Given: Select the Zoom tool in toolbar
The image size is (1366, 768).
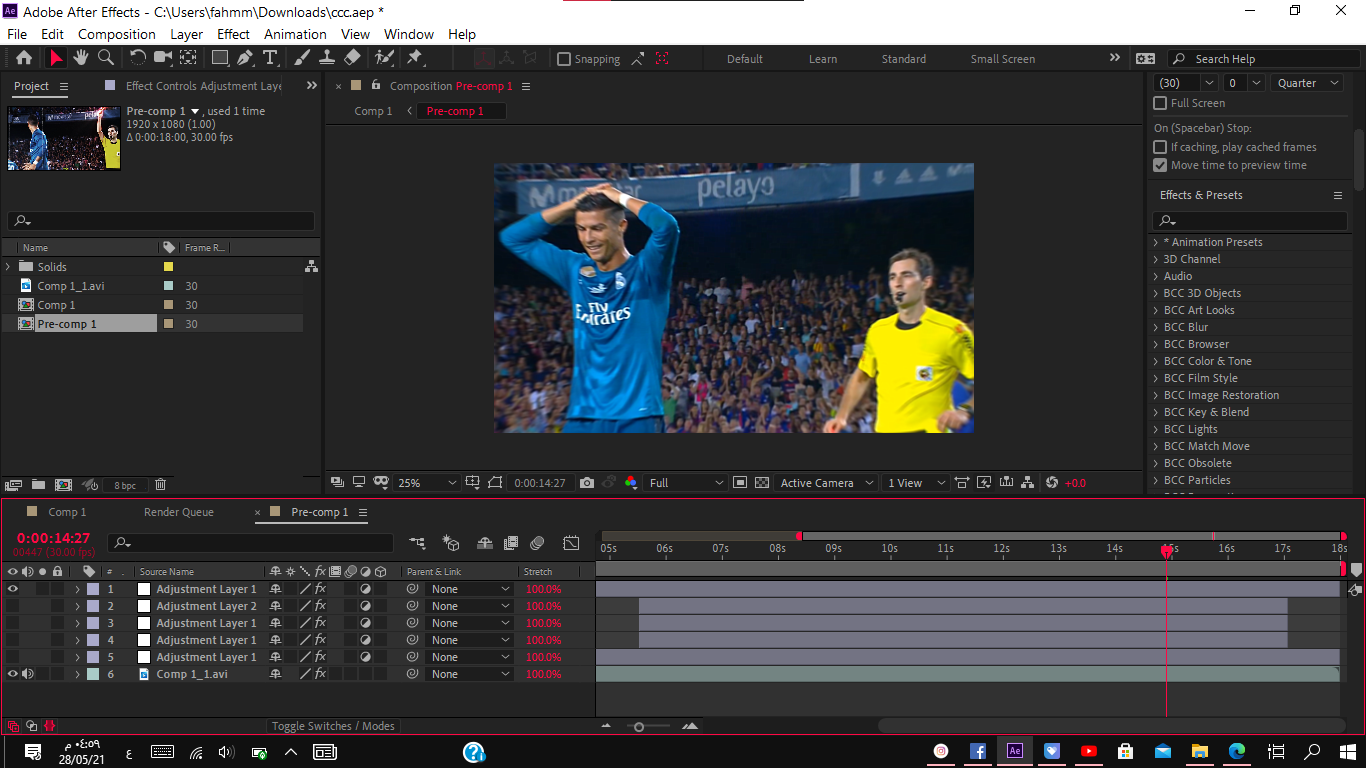Looking at the screenshot, I should [x=105, y=58].
